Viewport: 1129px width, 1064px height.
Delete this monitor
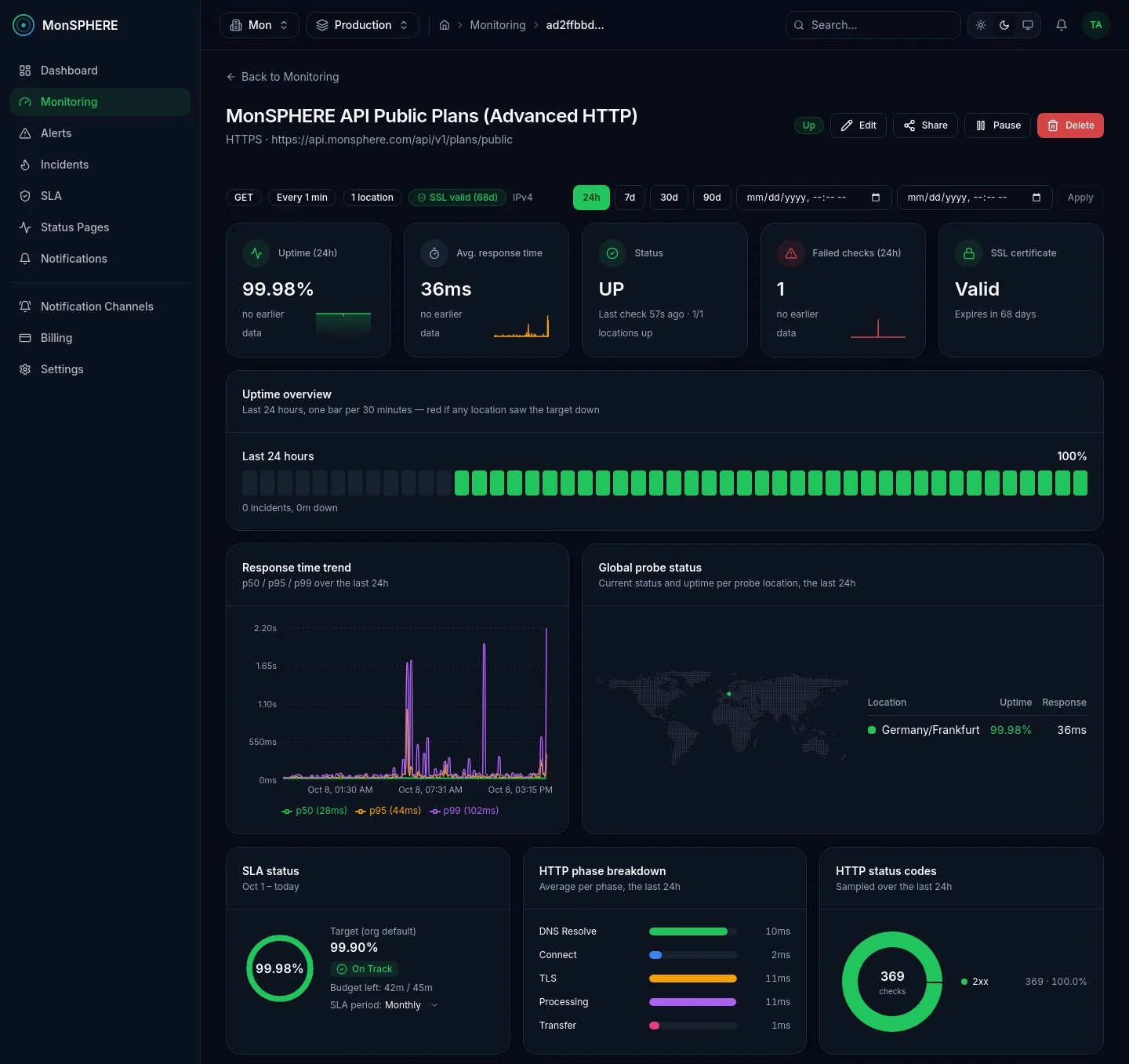point(1070,125)
